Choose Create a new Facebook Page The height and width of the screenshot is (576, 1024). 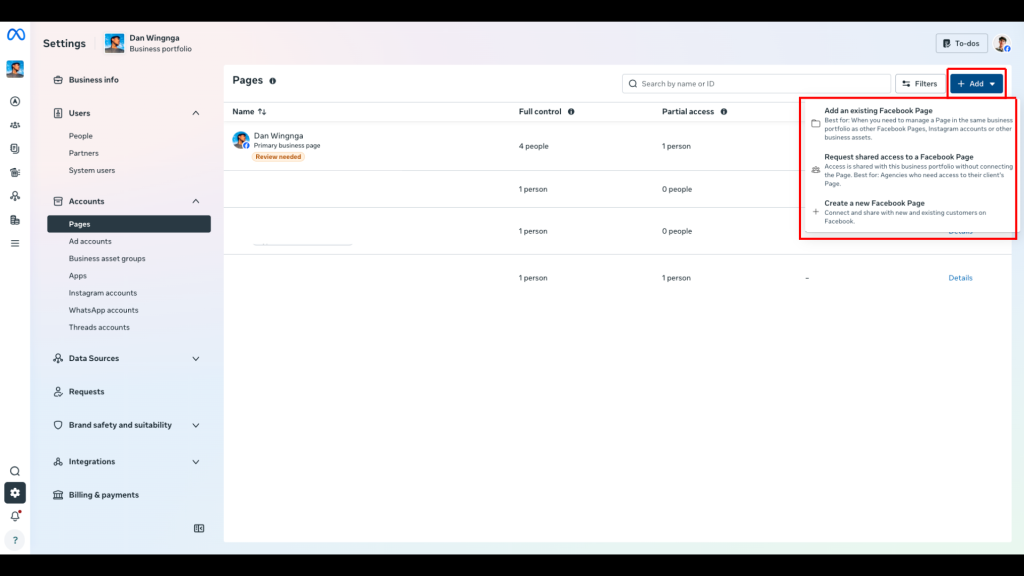[912, 212]
